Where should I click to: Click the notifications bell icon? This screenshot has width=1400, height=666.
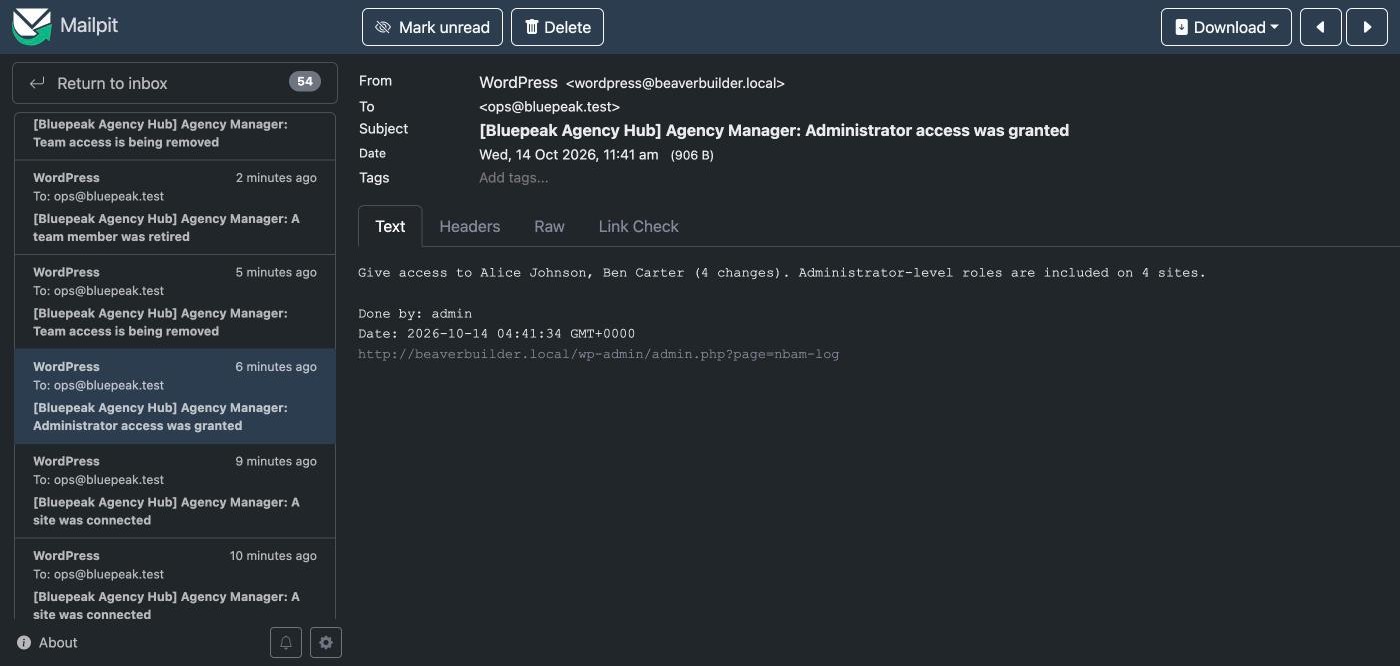(x=286, y=643)
